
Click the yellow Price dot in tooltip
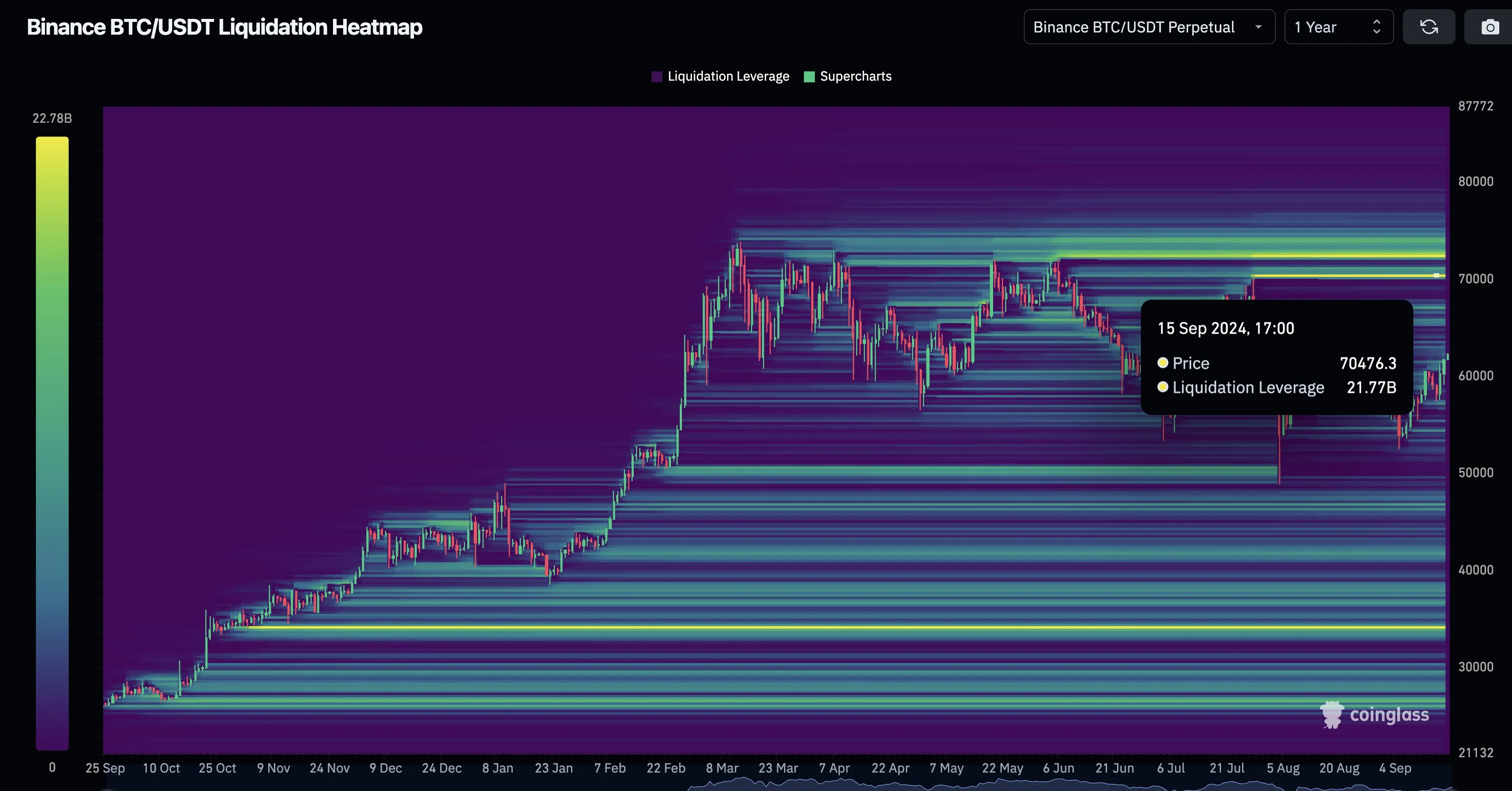[1162, 363]
